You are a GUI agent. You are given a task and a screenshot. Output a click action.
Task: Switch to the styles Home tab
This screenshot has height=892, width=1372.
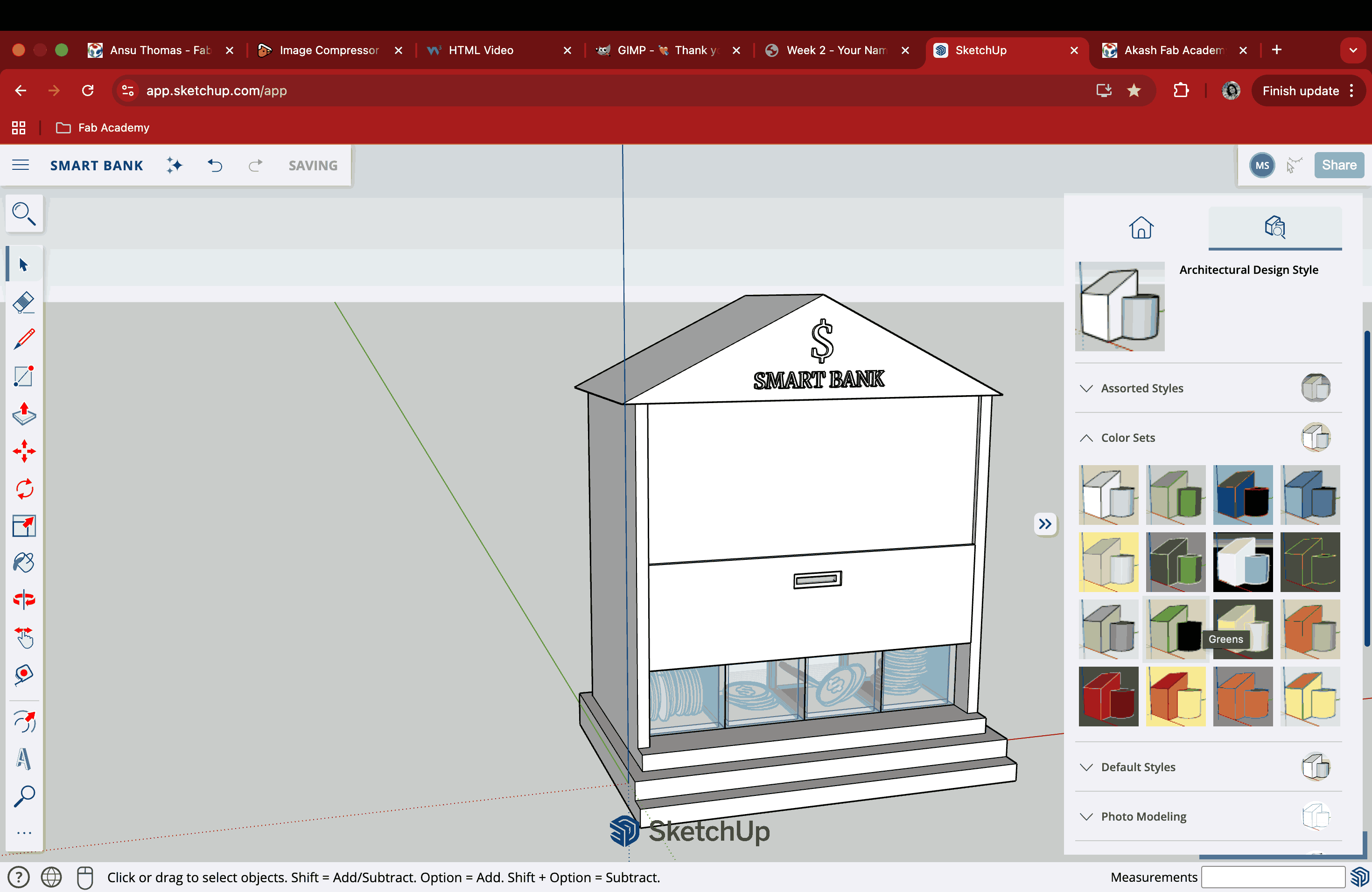click(1141, 228)
